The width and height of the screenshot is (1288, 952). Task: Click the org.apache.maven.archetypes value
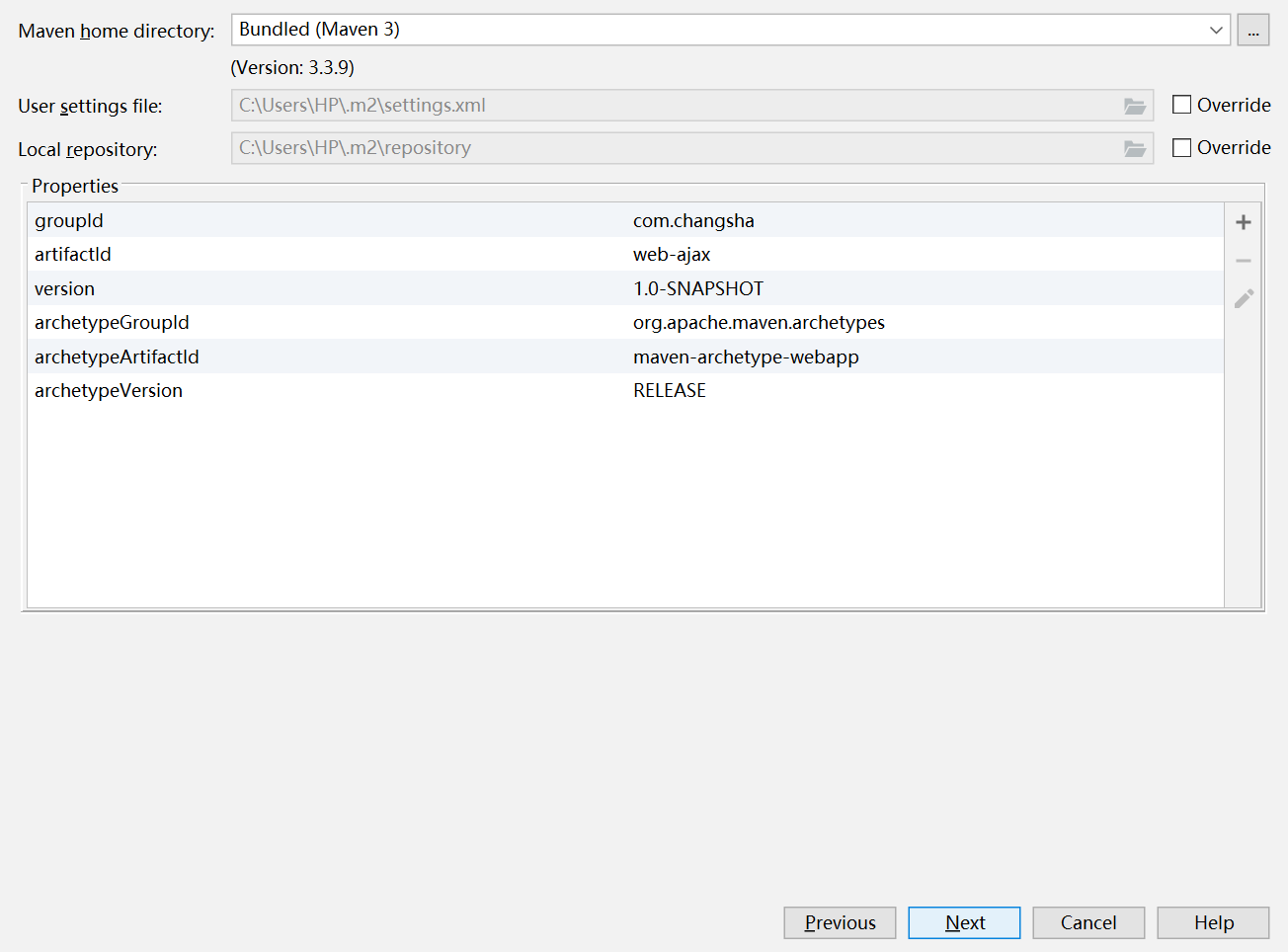tap(759, 322)
